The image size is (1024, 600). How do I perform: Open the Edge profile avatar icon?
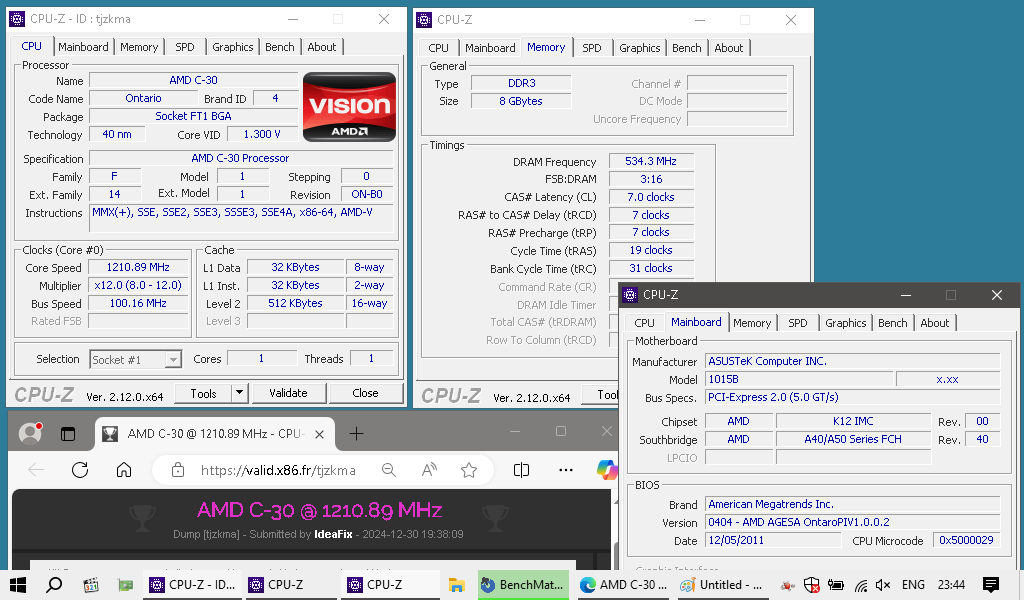30,433
